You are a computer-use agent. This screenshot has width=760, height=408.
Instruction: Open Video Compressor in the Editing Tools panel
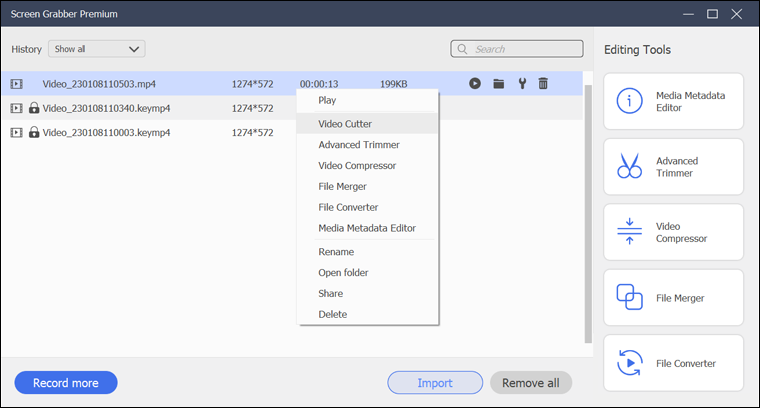click(673, 232)
